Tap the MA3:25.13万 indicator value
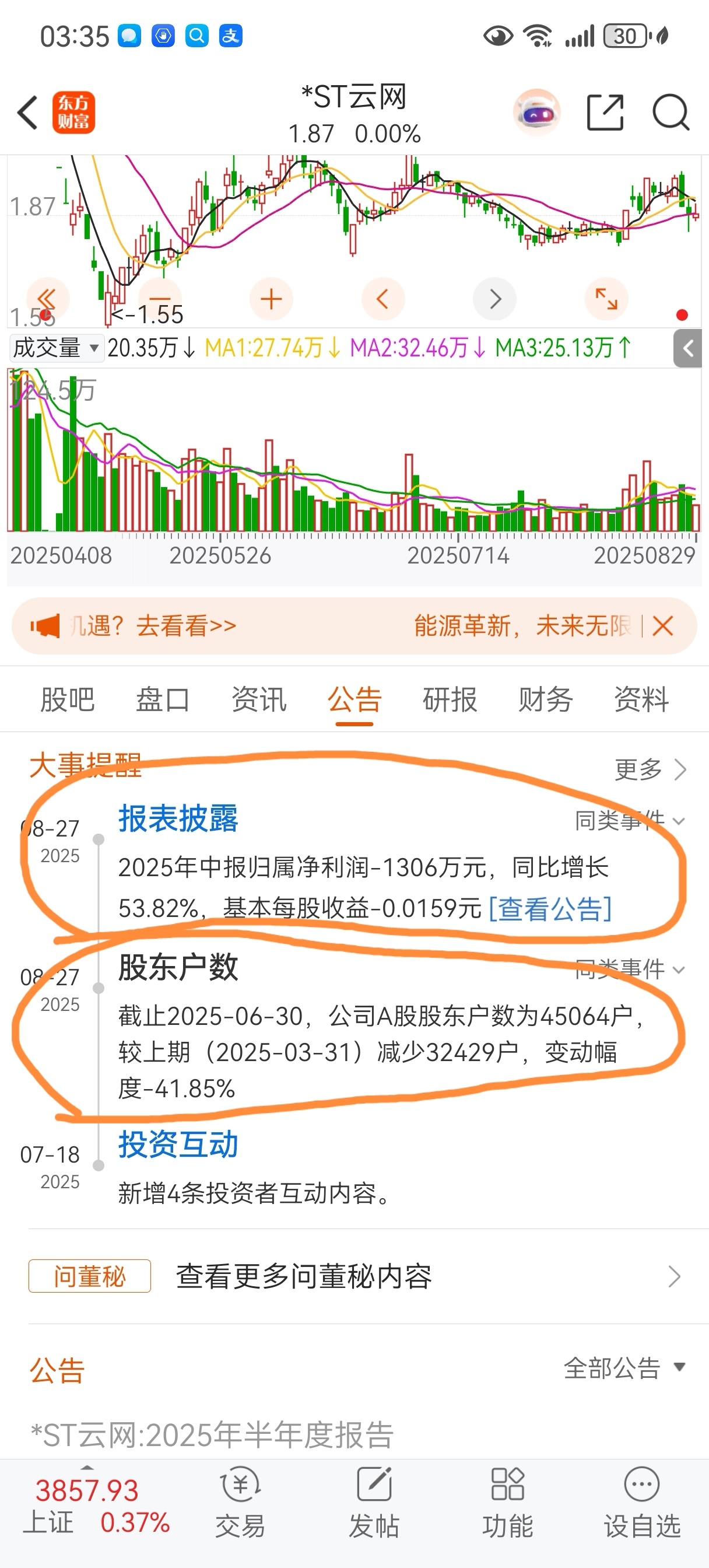 tap(563, 348)
